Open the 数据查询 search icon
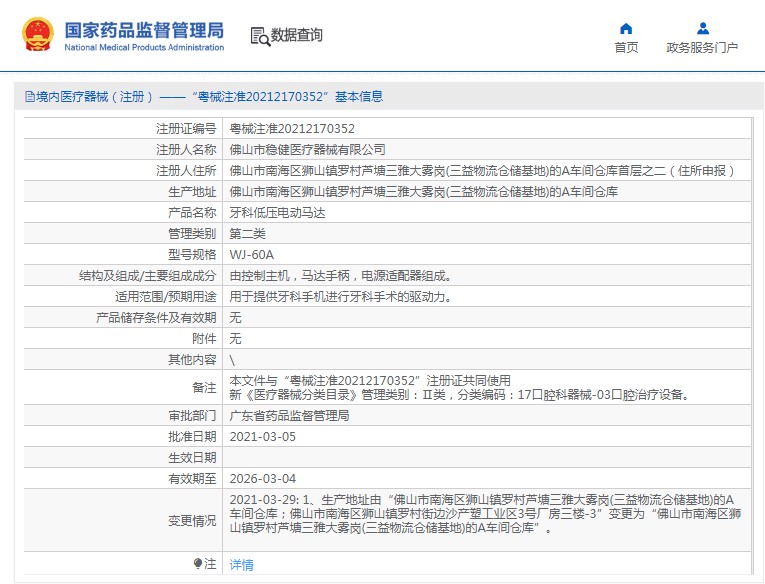The height and width of the screenshot is (584, 765). pyautogui.click(x=260, y=37)
